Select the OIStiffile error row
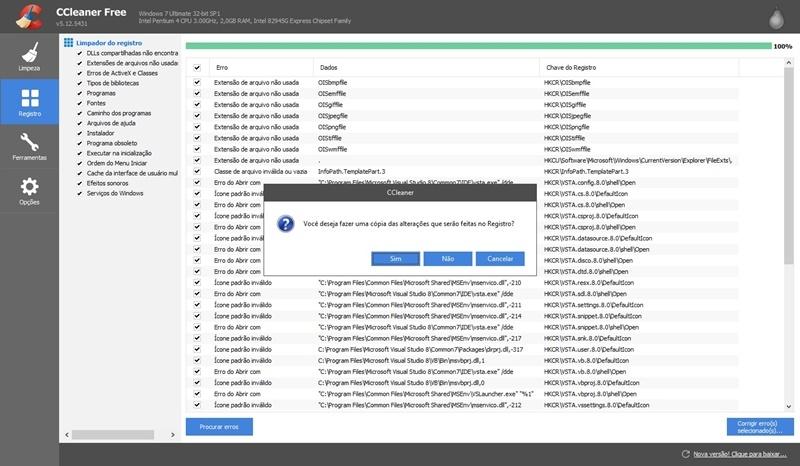The image size is (800, 466). (x=462, y=138)
